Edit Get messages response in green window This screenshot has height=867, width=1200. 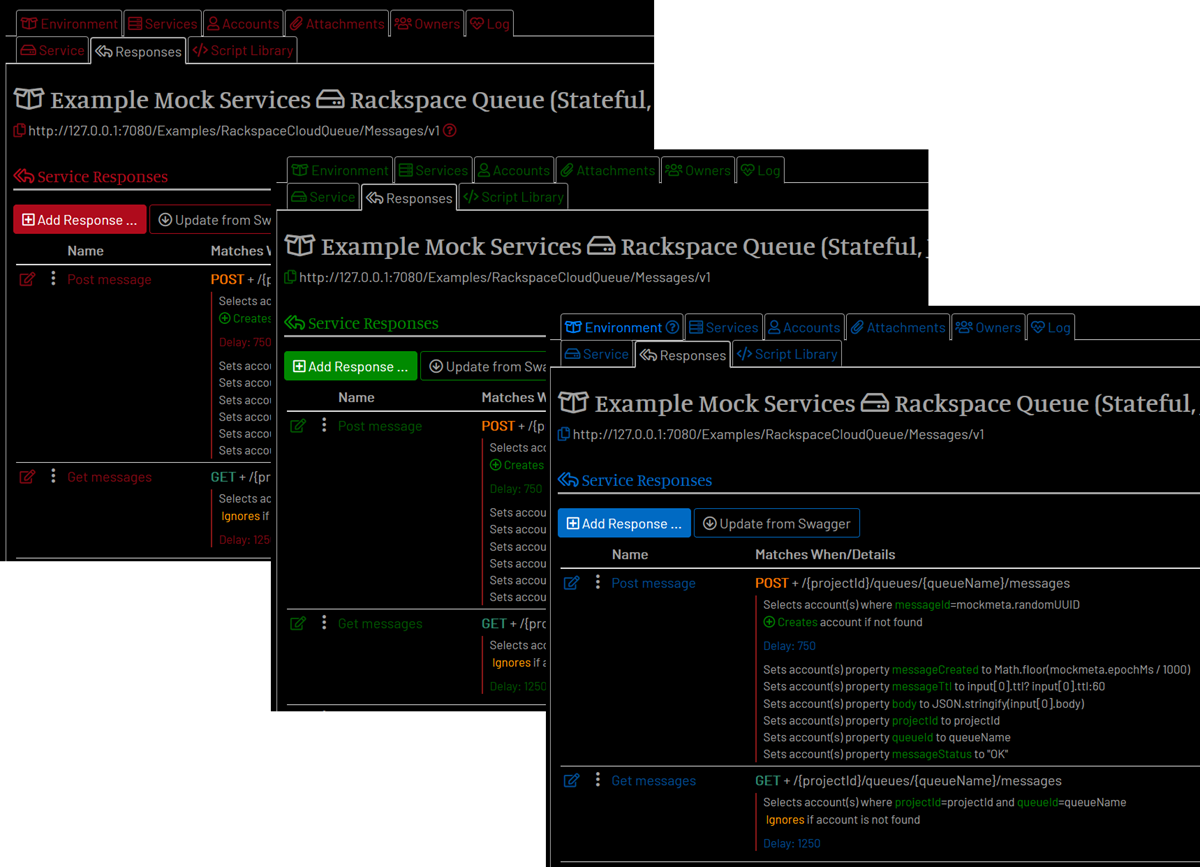pos(298,624)
